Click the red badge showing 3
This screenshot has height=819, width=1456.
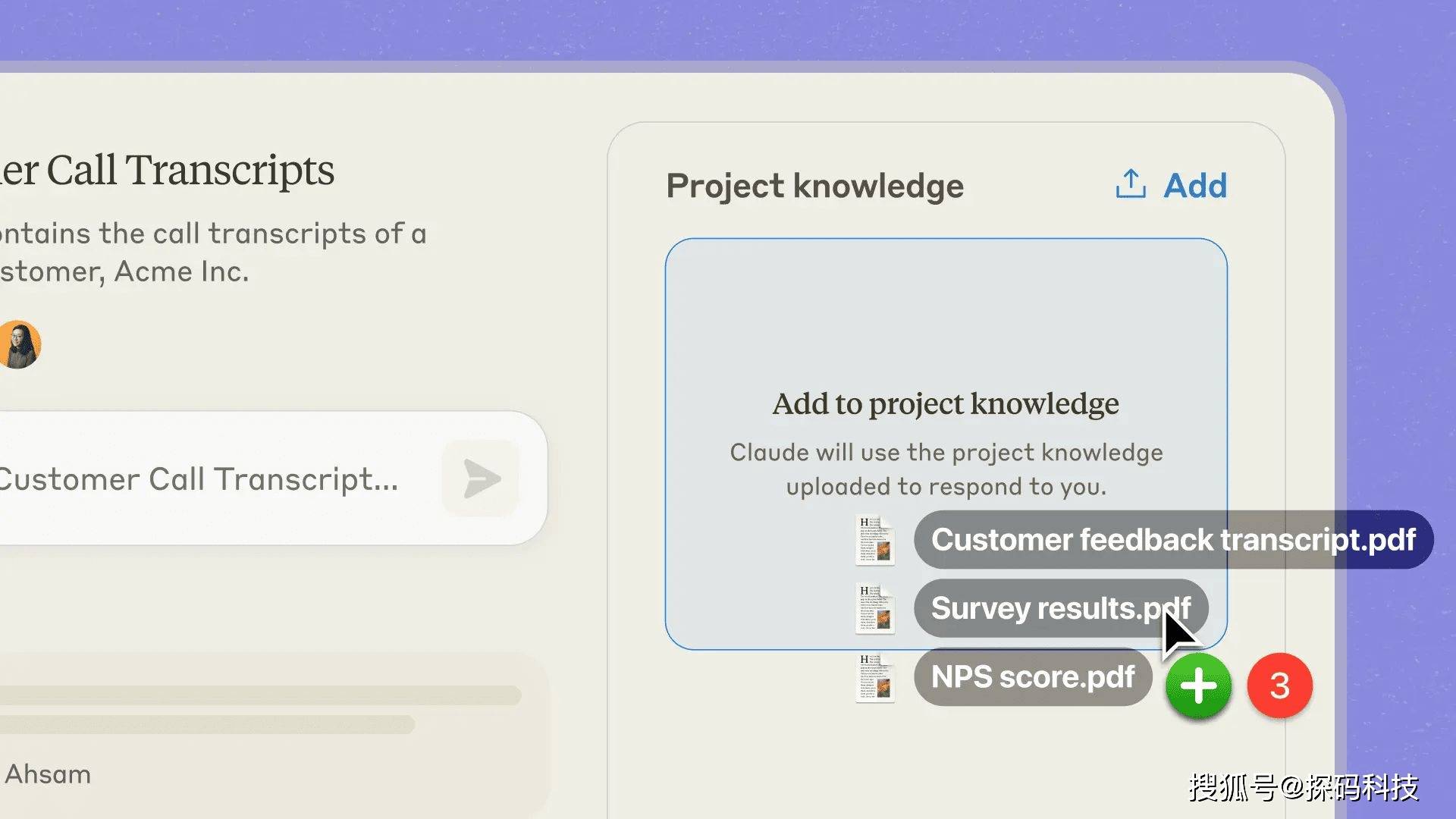pyautogui.click(x=1280, y=686)
